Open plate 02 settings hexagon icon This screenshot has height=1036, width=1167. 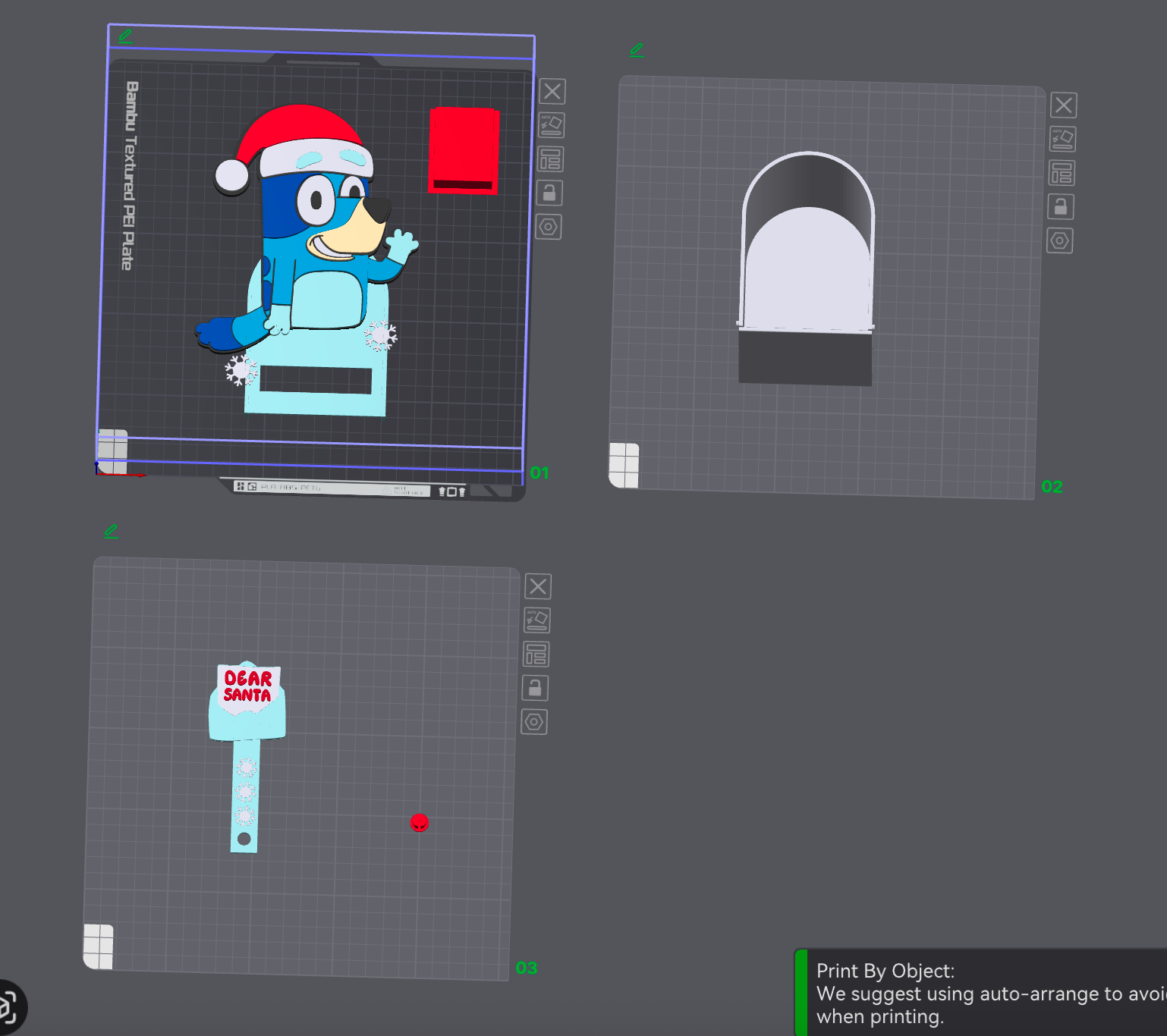click(1060, 241)
